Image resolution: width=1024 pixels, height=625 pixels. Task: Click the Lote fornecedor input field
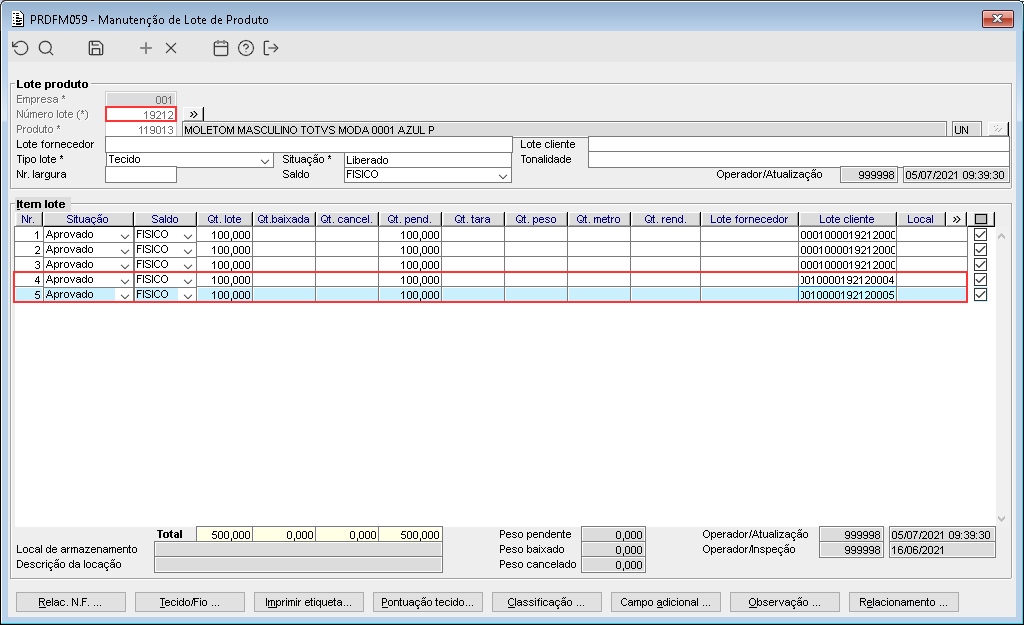(308, 145)
